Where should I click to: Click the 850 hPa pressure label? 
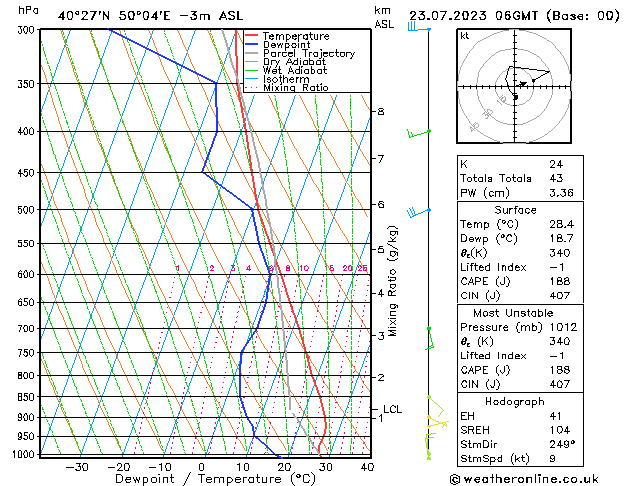pos(28,397)
